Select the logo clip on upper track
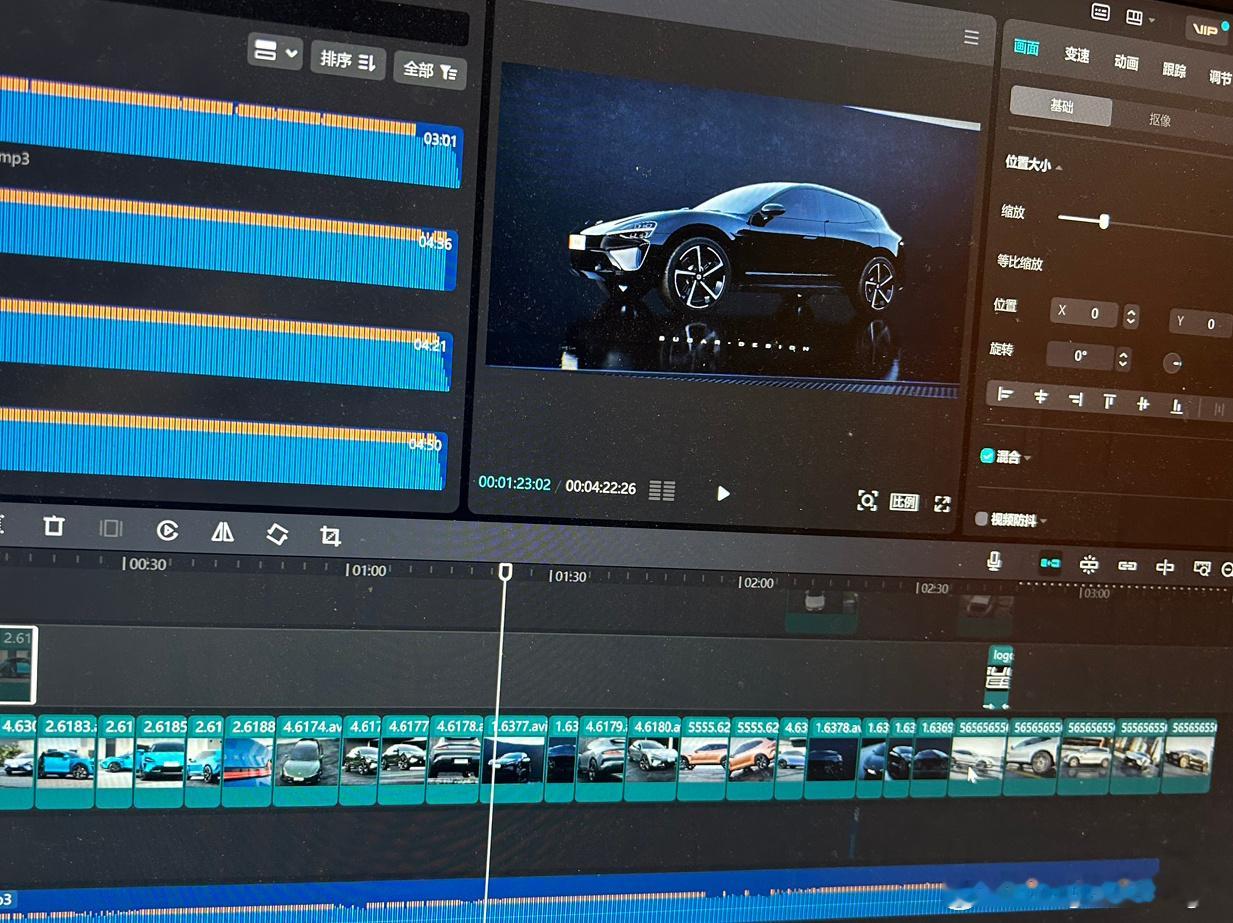Viewport: 1233px width, 923px height. (1000, 679)
